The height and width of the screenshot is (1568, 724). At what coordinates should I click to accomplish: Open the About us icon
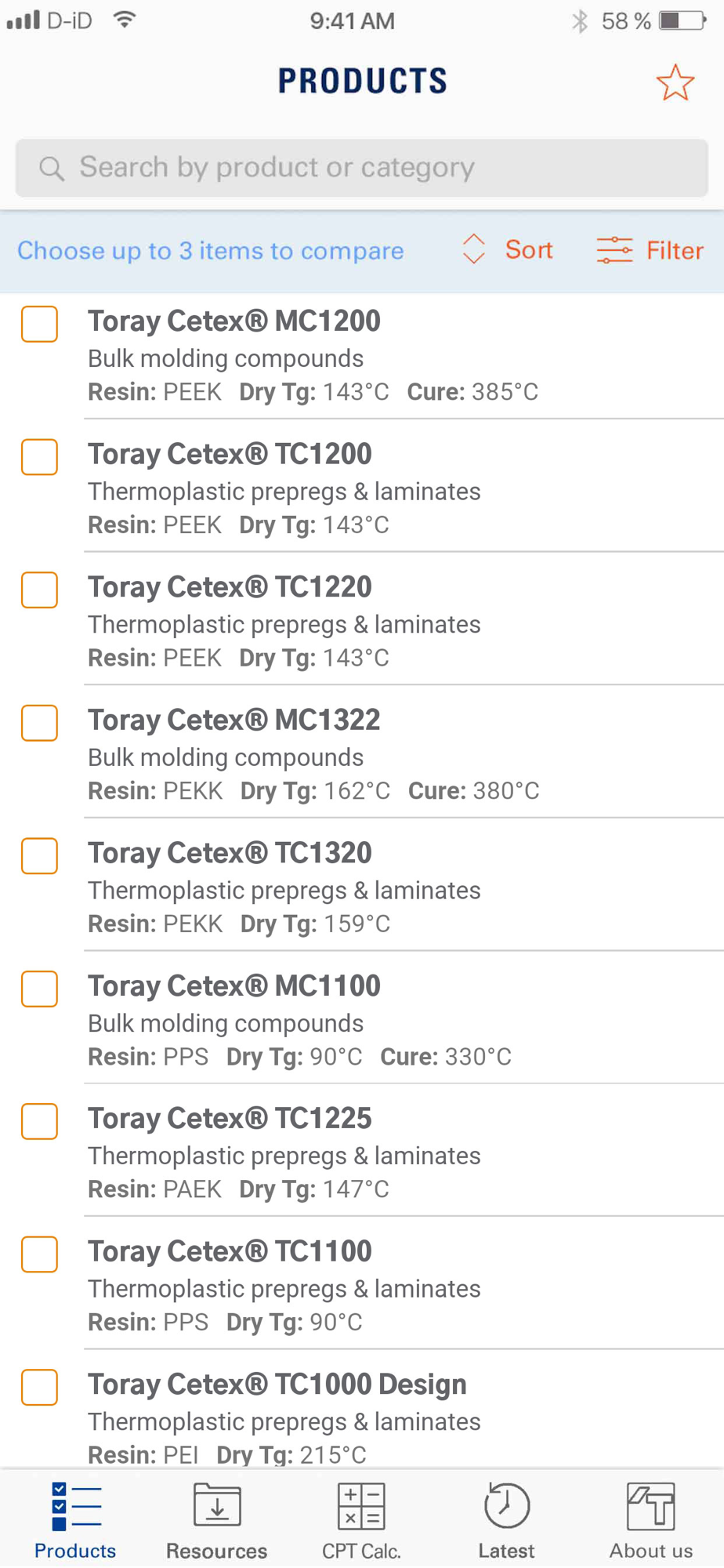[x=650, y=1505]
